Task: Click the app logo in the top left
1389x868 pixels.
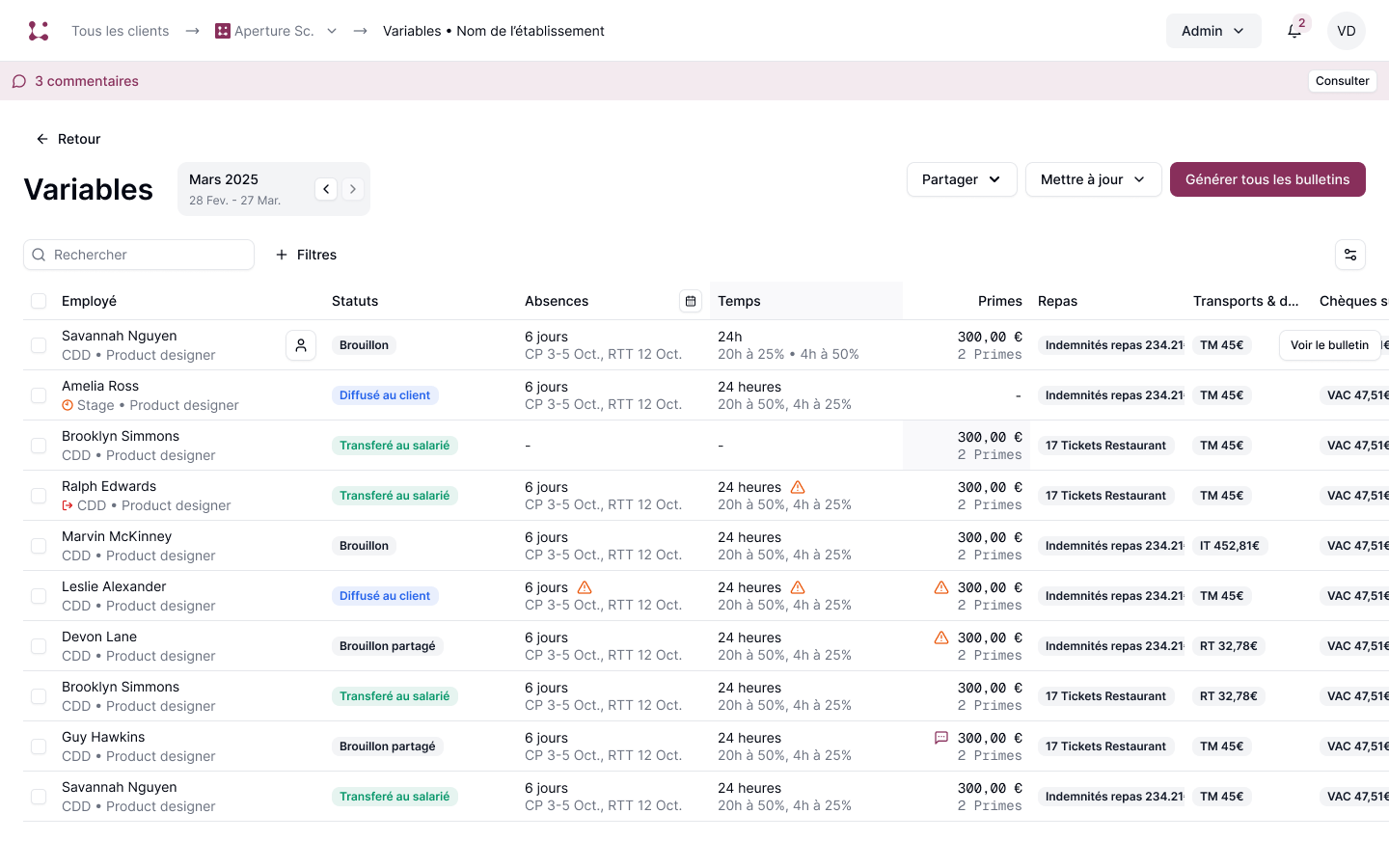Action: 39,30
